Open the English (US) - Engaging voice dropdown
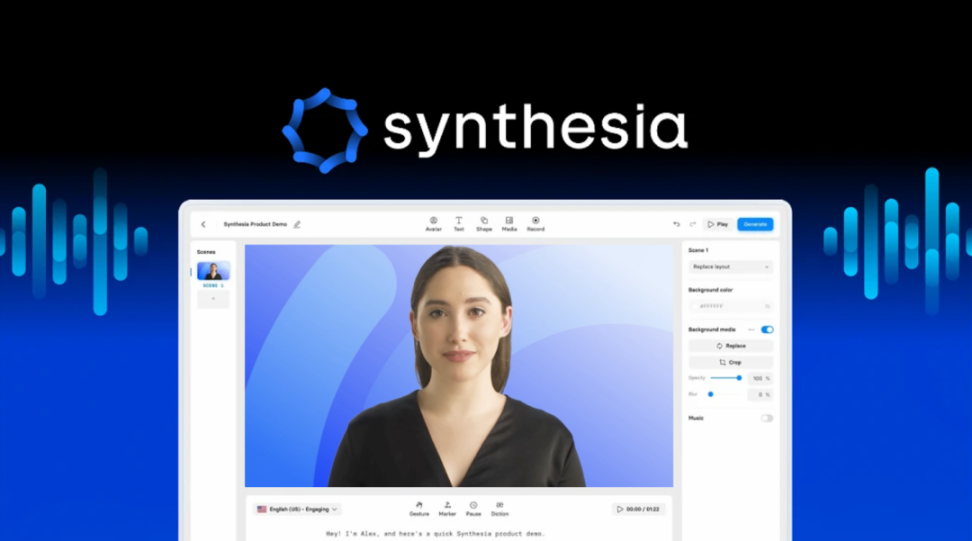972x541 pixels. pos(298,509)
